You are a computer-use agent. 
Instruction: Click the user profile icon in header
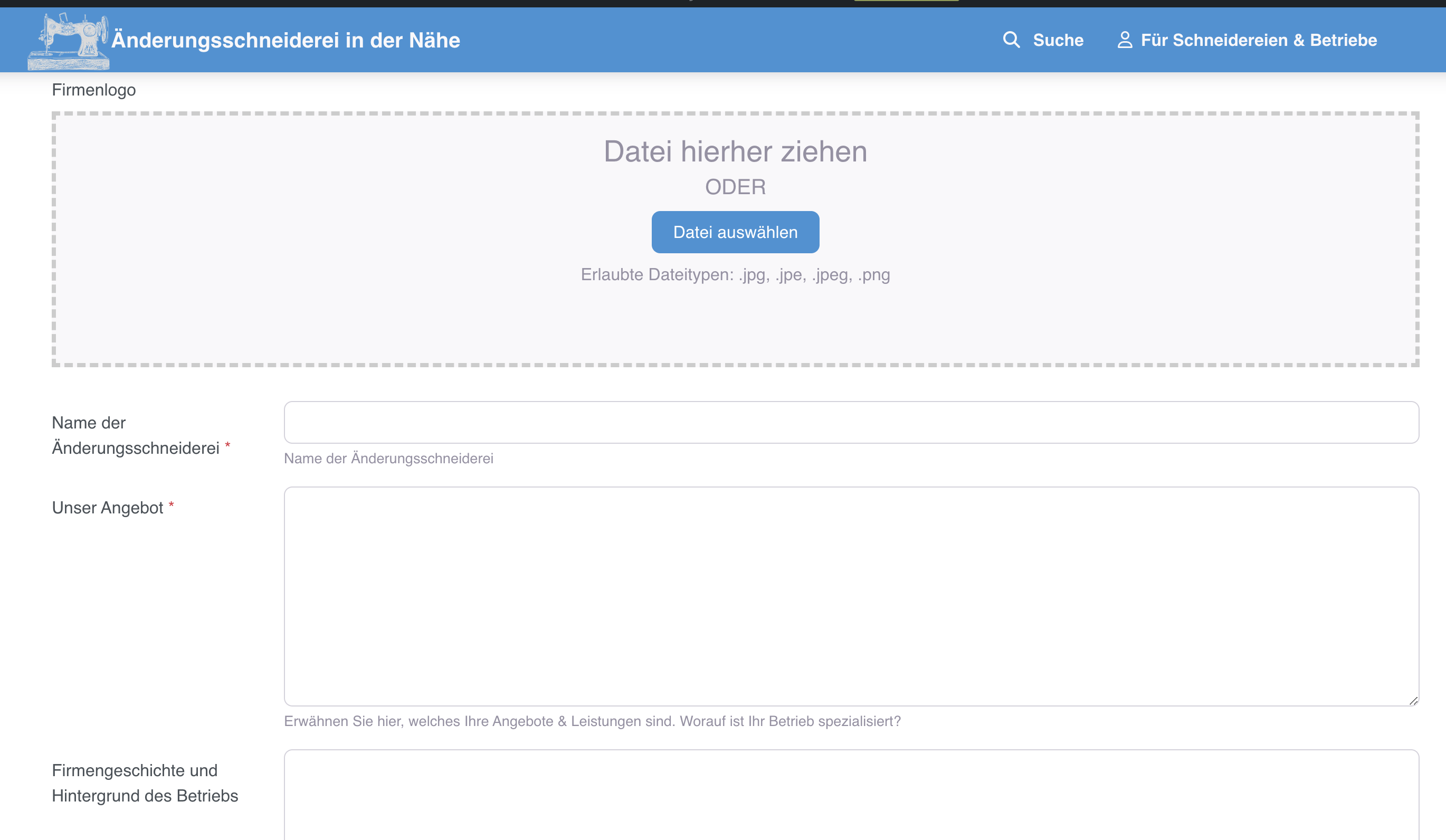pos(1125,40)
